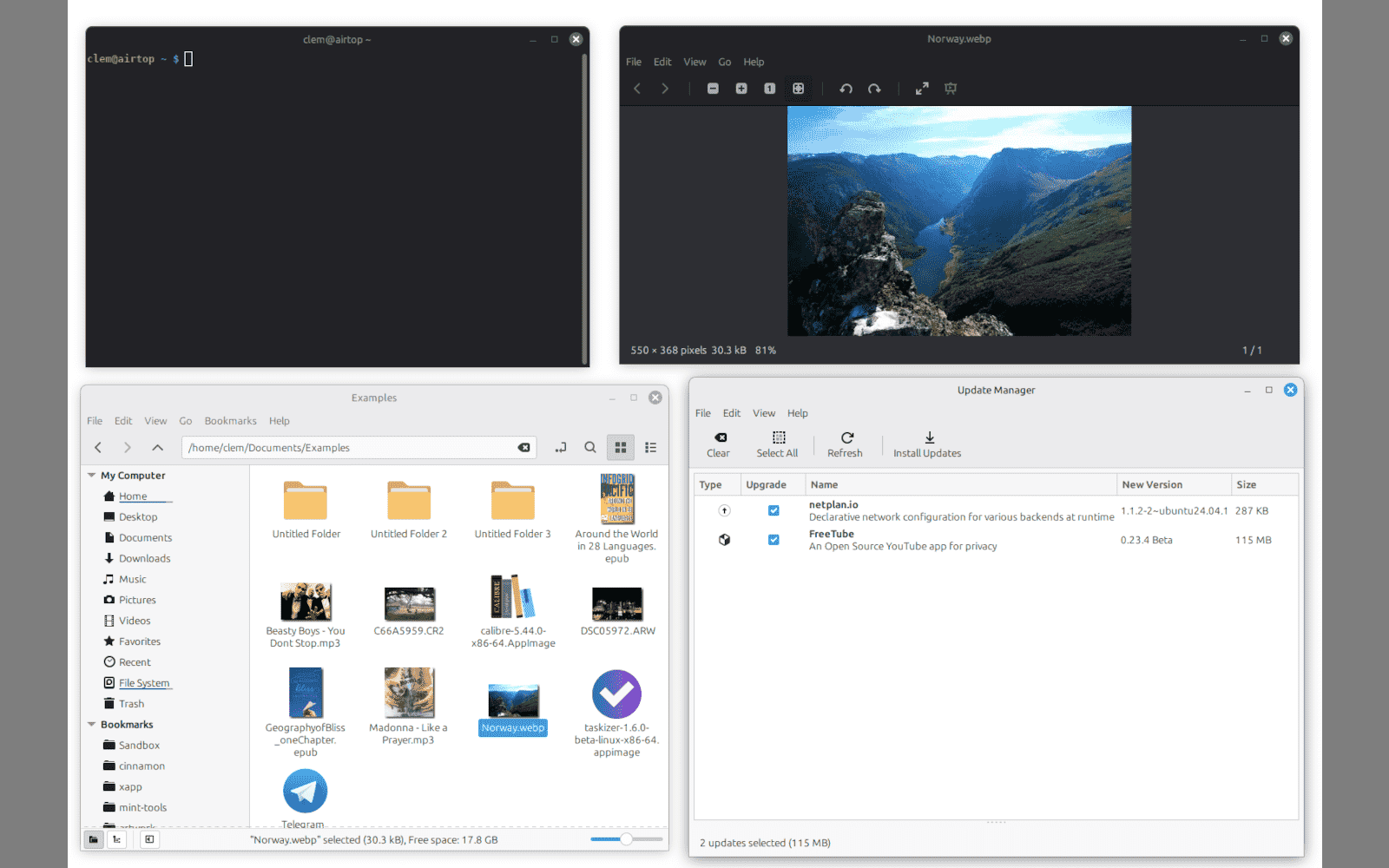
Task: Show tree view in sidebar footer
Action: 116,839
